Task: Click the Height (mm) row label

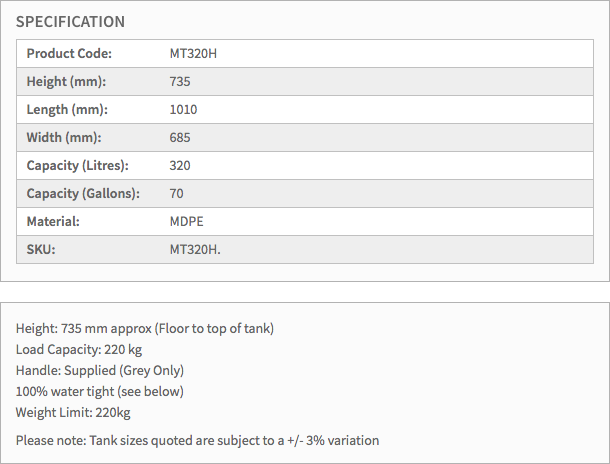Action: [x=66, y=81]
